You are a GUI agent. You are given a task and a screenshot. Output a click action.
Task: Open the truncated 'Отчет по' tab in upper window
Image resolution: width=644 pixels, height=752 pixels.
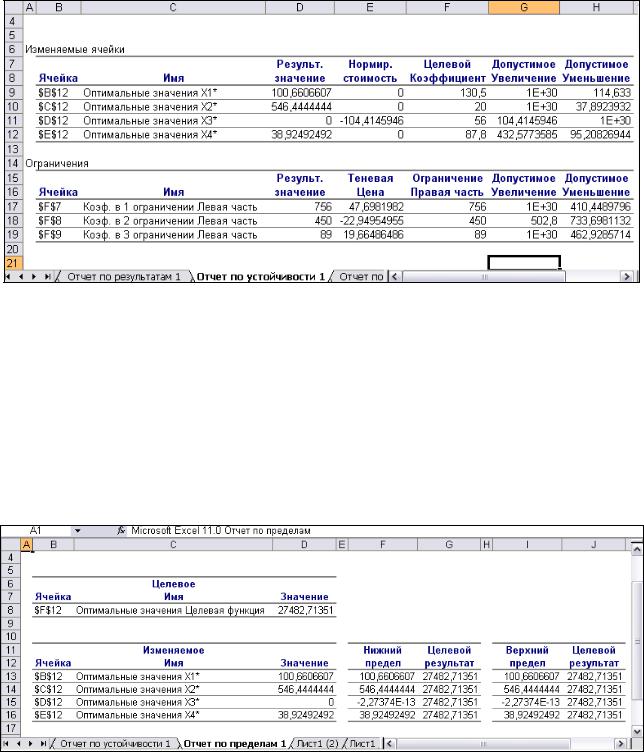[x=361, y=277]
